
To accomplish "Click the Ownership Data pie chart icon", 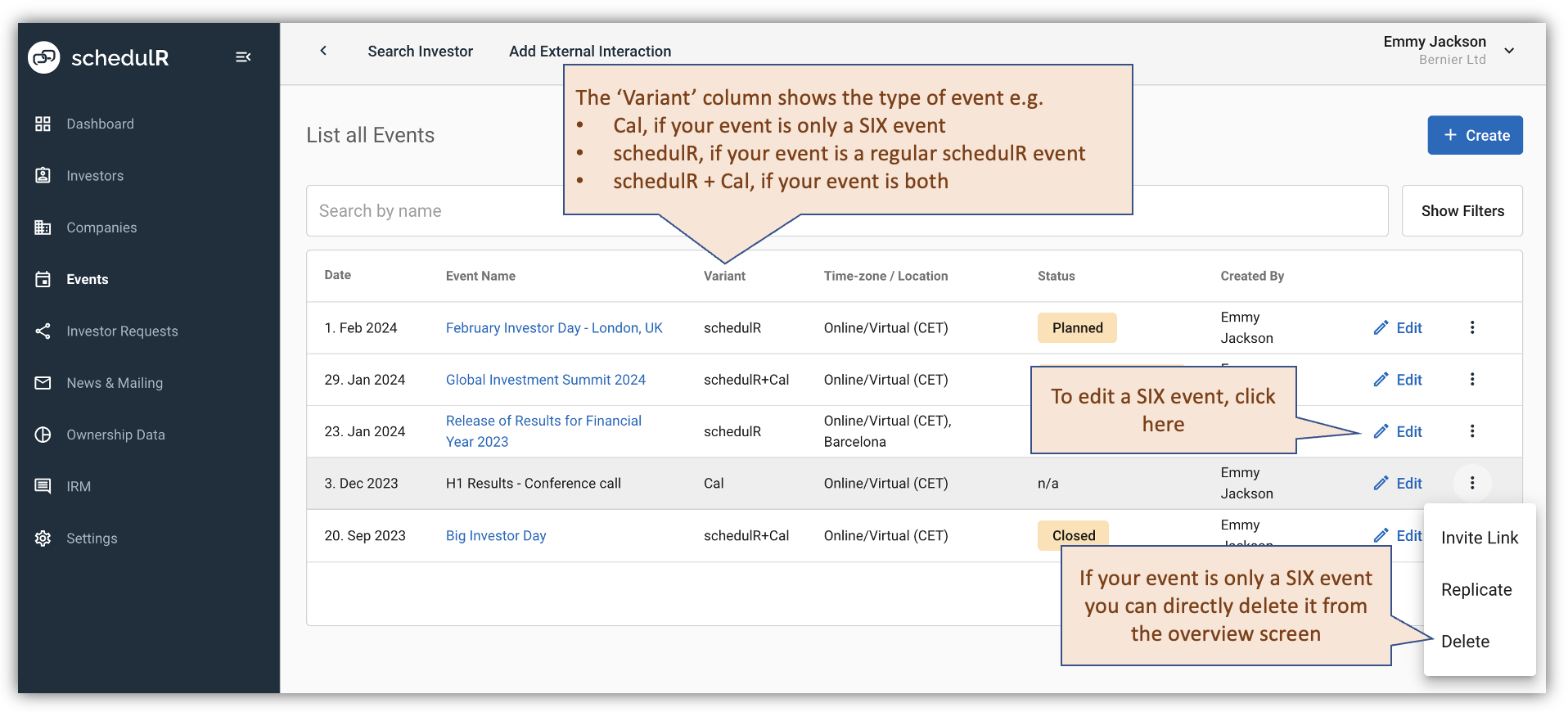I will point(43,435).
